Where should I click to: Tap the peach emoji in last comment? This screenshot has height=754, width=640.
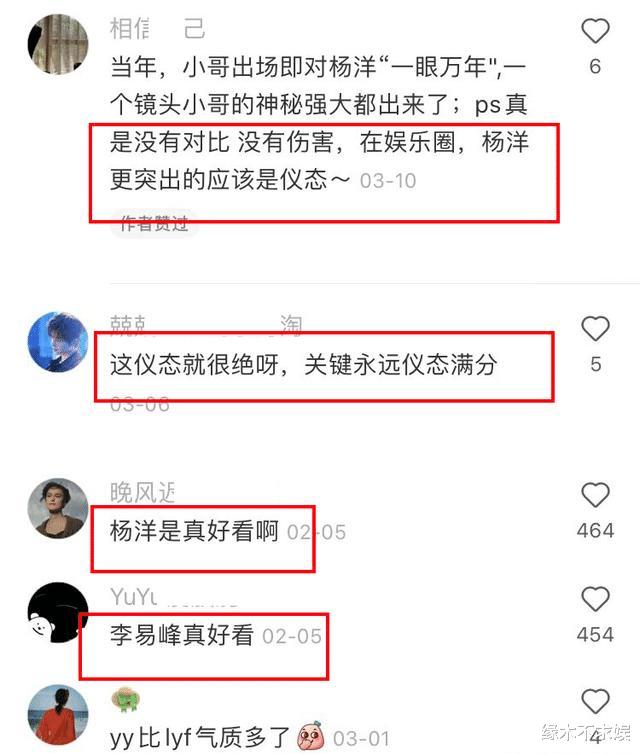(311, 736)
